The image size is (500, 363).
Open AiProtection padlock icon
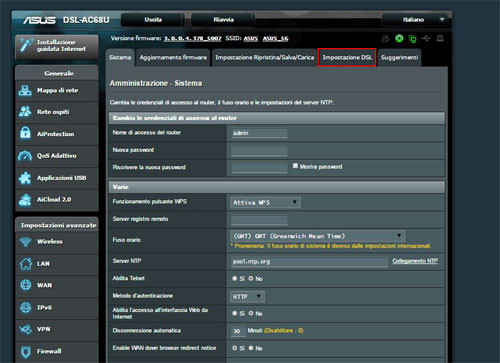click(x=25, y=133)
